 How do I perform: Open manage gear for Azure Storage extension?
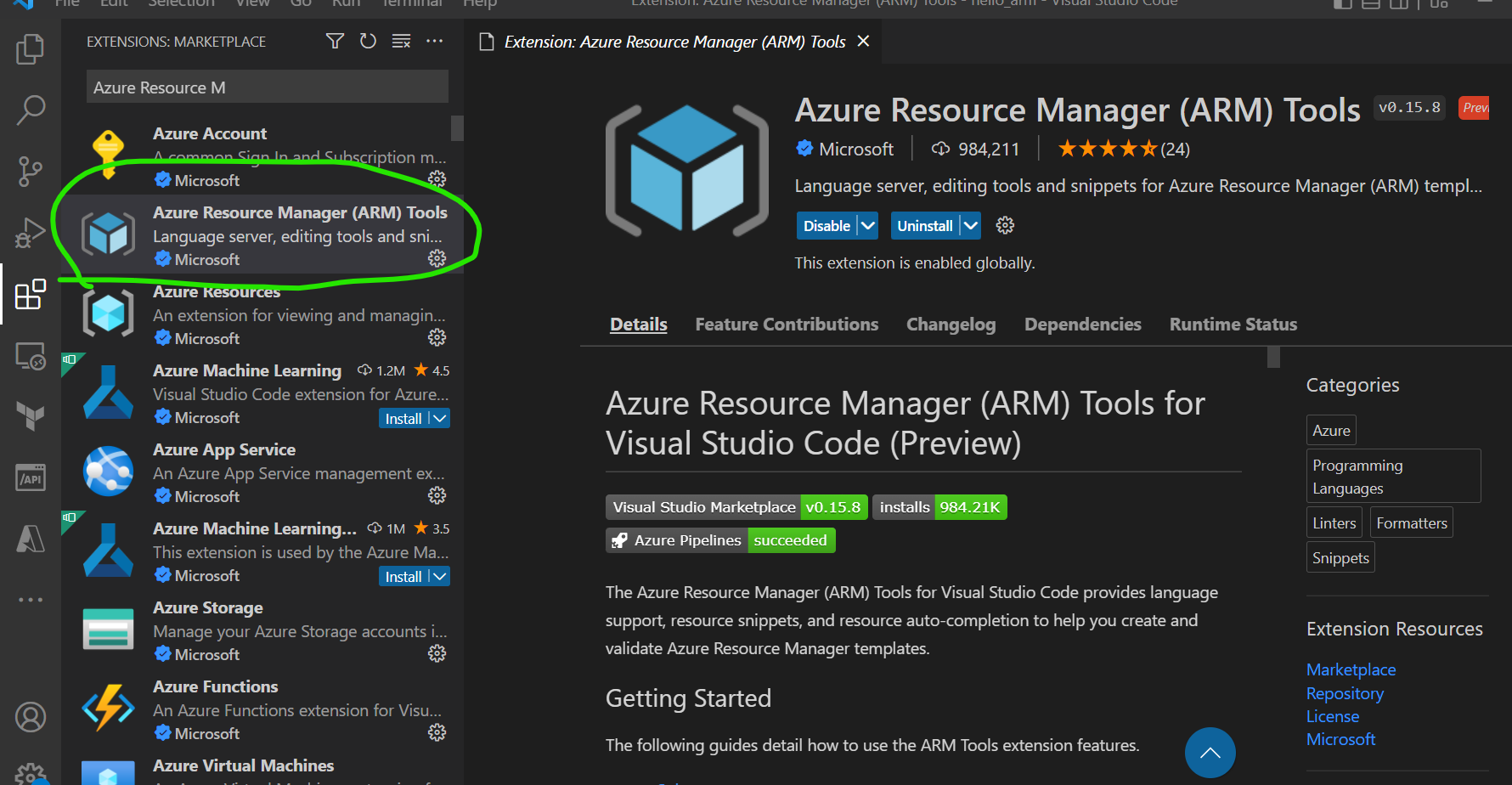tap(437, 653)
